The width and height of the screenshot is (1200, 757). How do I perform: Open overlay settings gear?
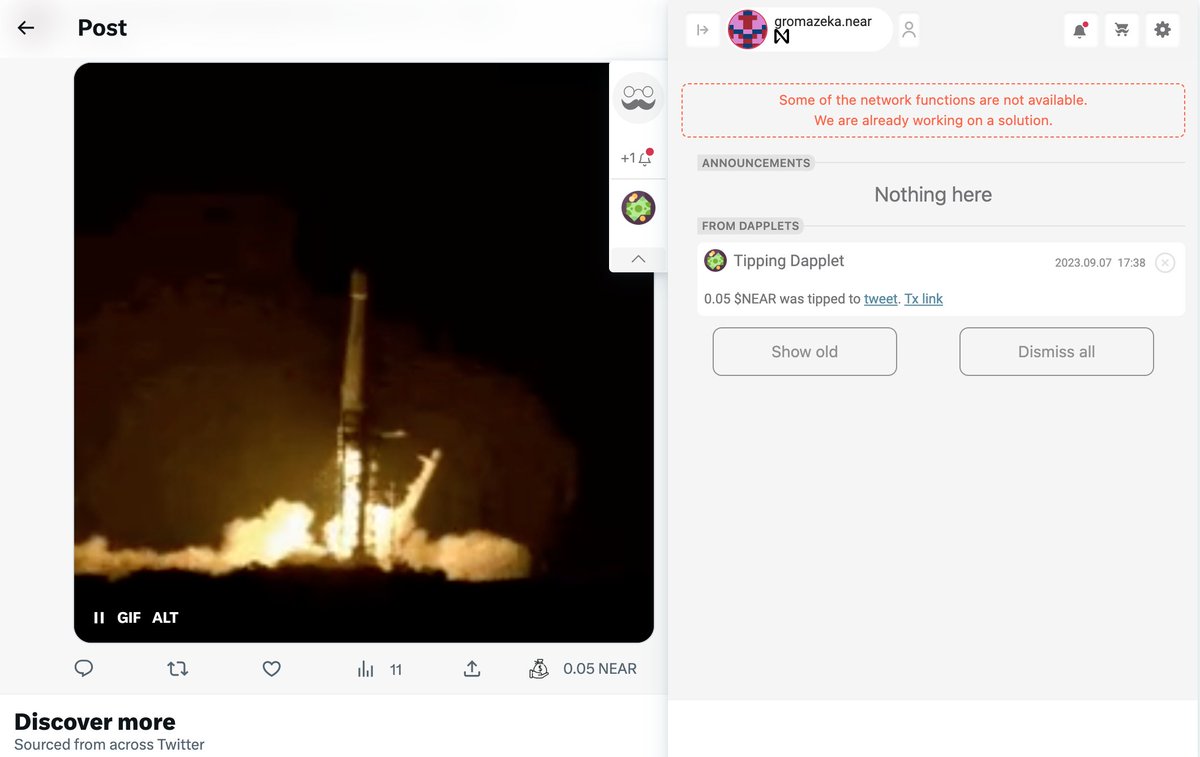1162,30
